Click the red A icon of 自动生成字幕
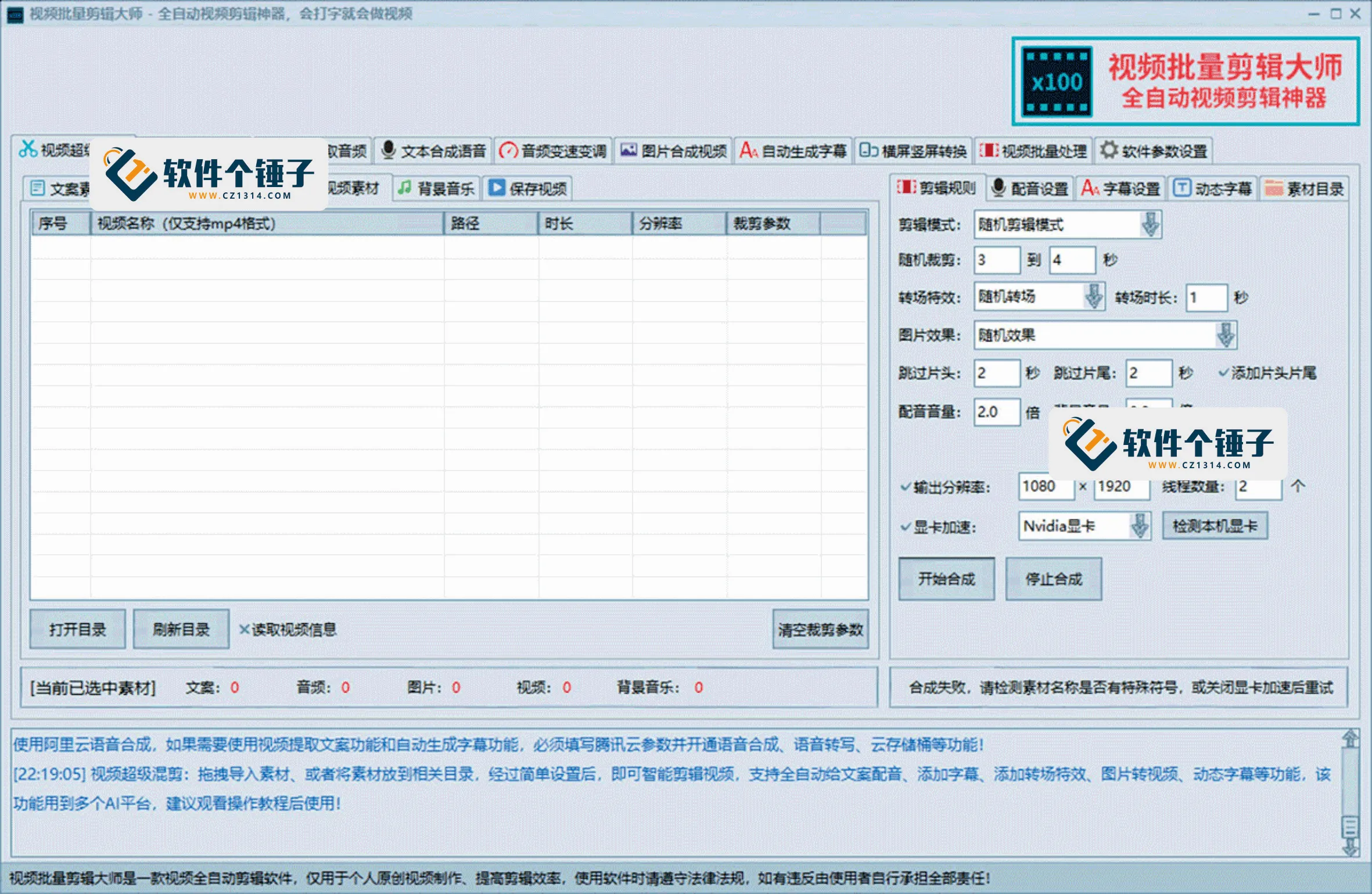The width and height of the screenshot is (1372, 894). (748, 150)
